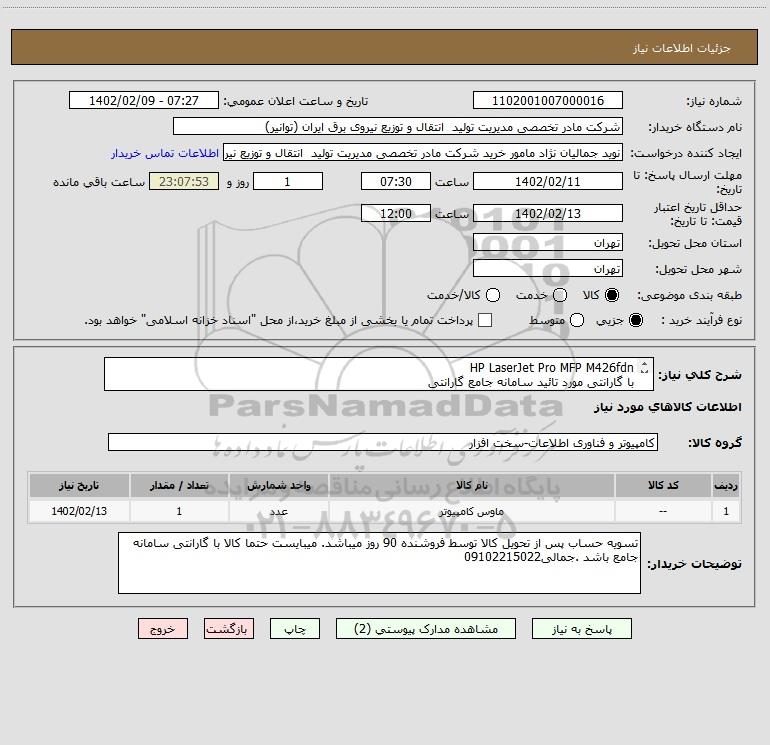Click the price validity date 1402/02/13 field
The width and height of the screenshot is (770, 745).
(548, 213)
